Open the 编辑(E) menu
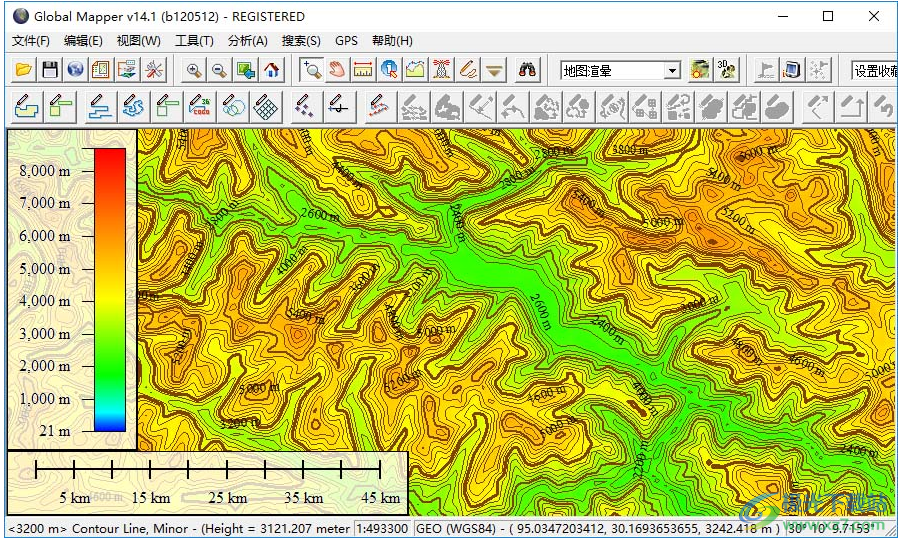The image size is (898, 541). coord(84,41)
